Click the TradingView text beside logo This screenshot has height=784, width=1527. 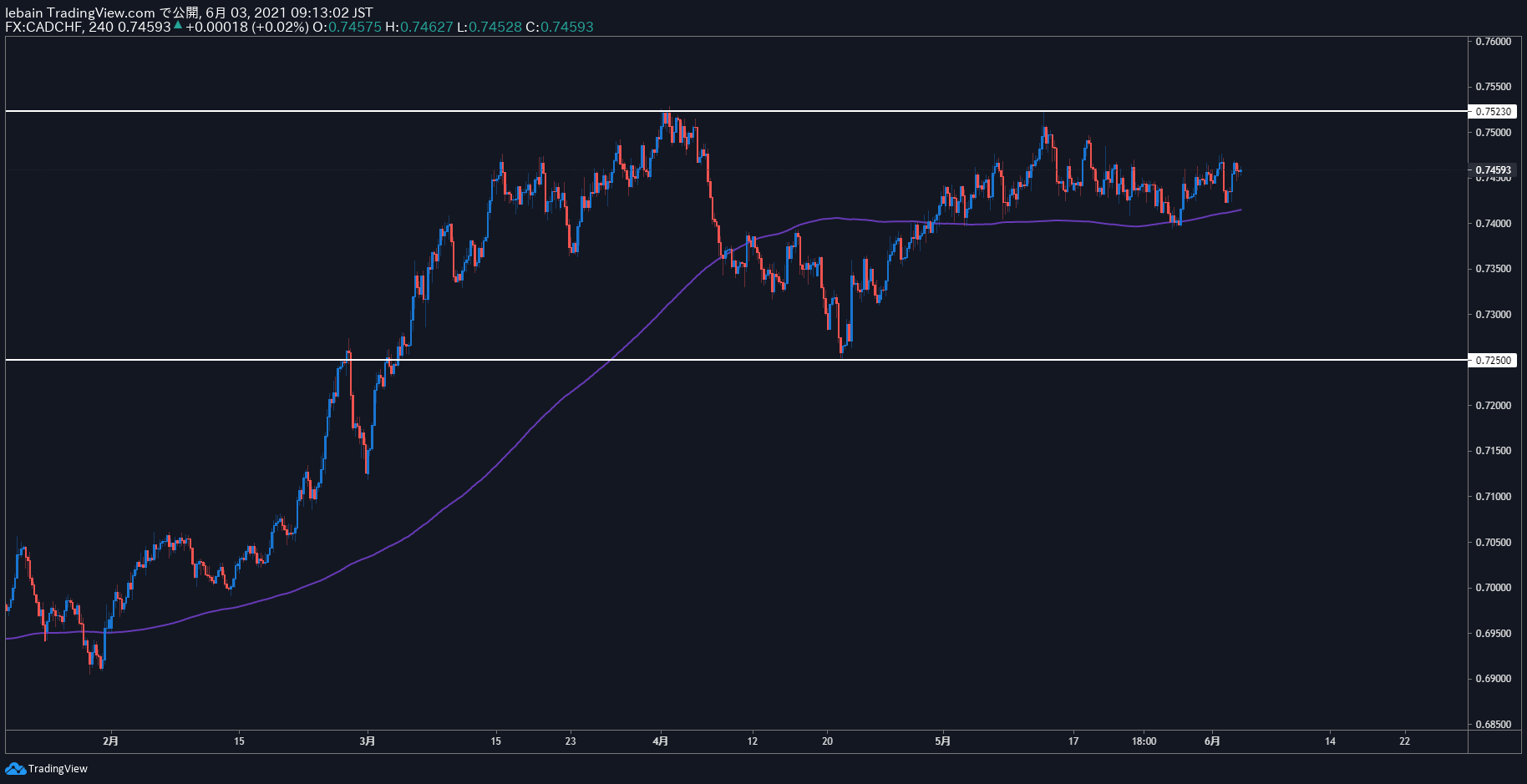tap(58, 769)
